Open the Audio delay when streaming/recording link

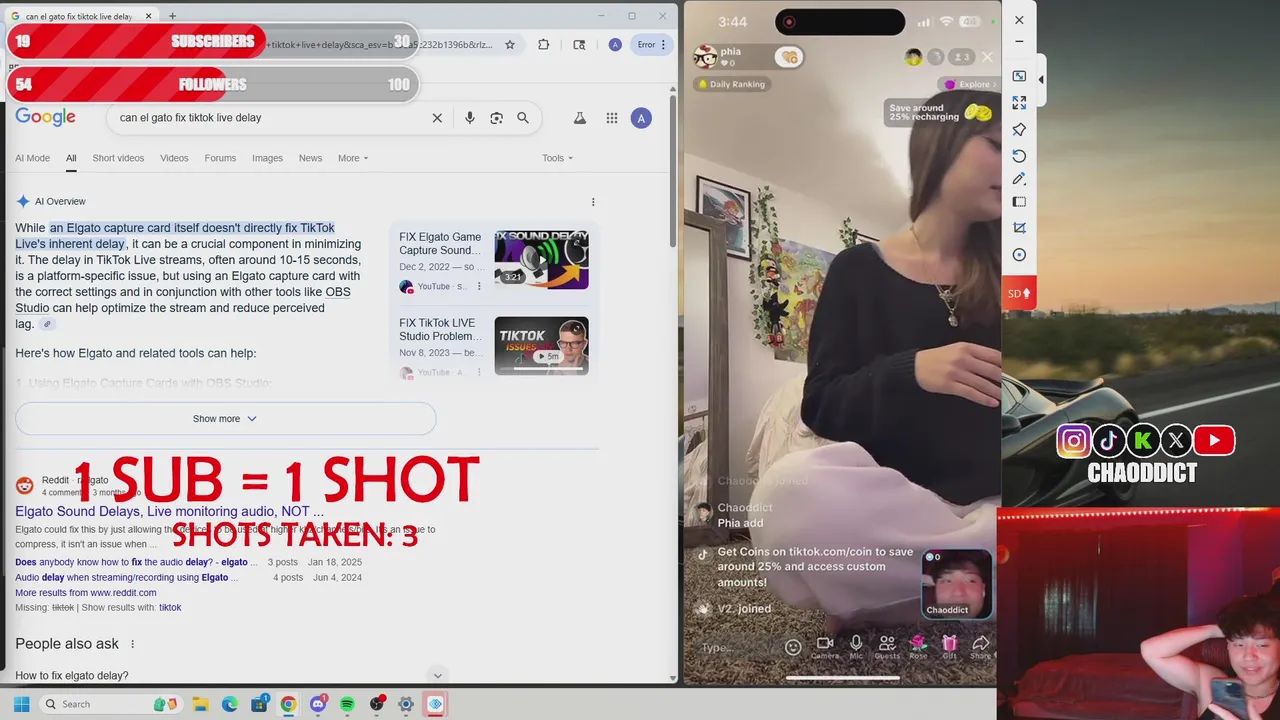click(x=126, y=578)
